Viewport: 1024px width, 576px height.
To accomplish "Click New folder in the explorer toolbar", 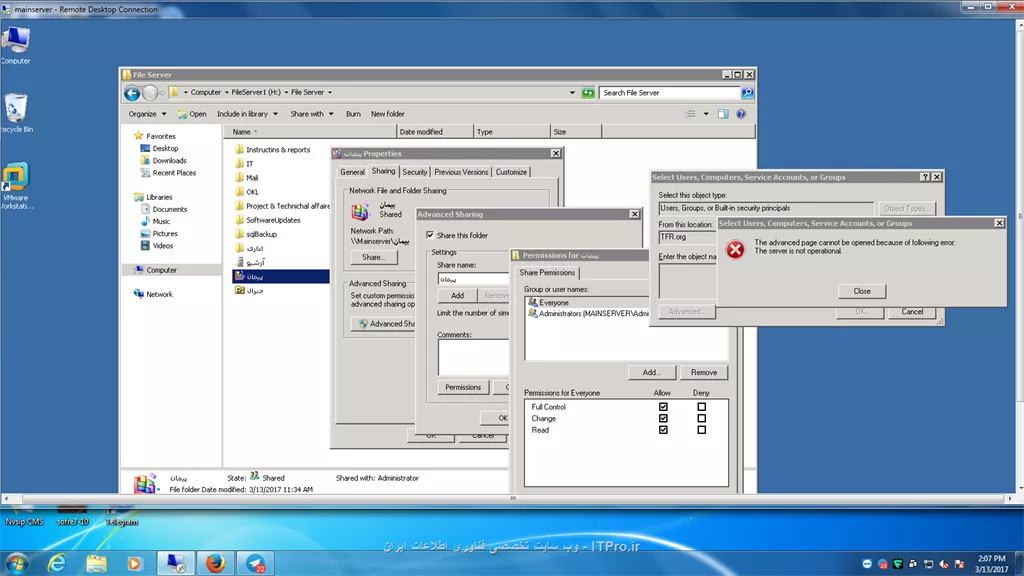I will [x=387, y=114].
